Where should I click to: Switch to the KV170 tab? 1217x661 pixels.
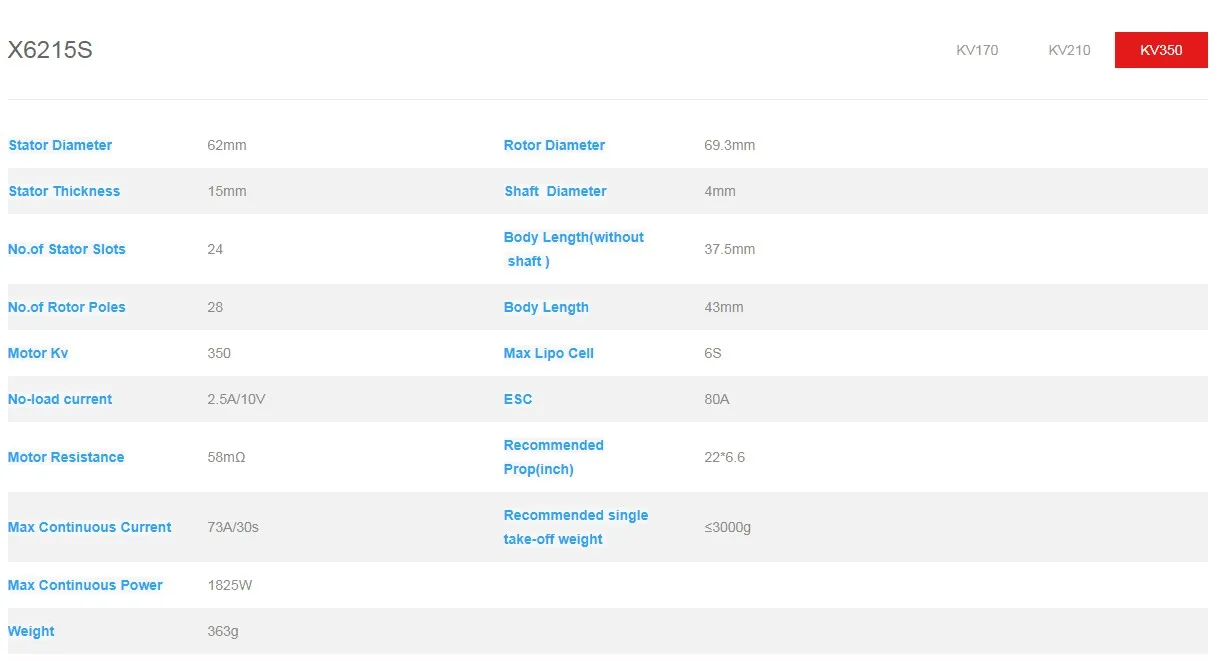point(977,50)
